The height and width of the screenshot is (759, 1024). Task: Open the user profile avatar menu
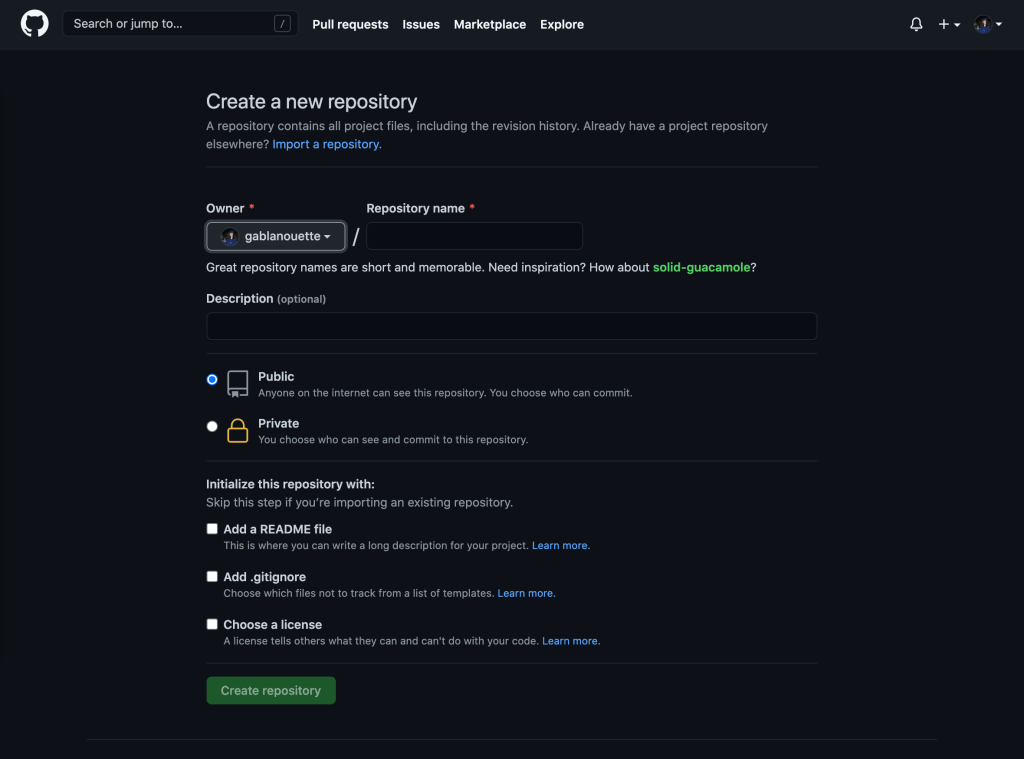click(987, 24)
